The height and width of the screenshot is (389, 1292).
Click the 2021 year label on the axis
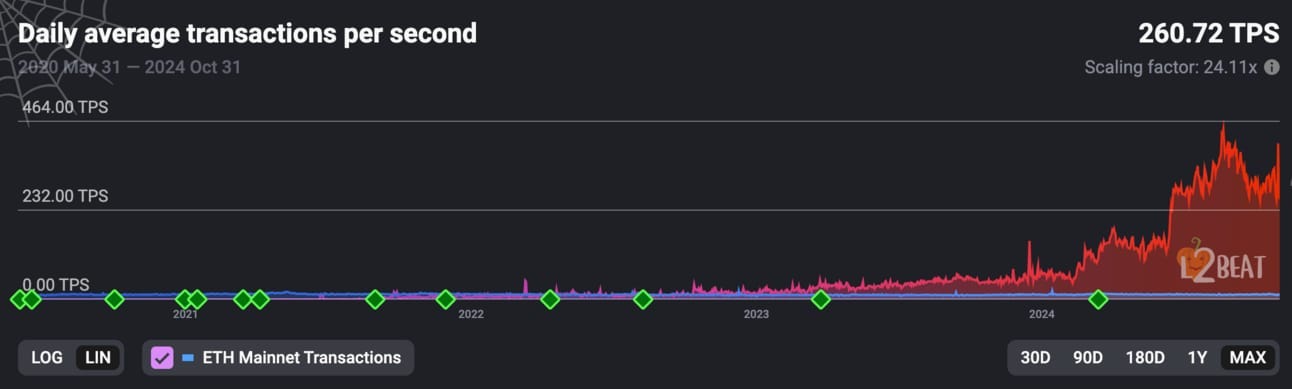[185, 315]
